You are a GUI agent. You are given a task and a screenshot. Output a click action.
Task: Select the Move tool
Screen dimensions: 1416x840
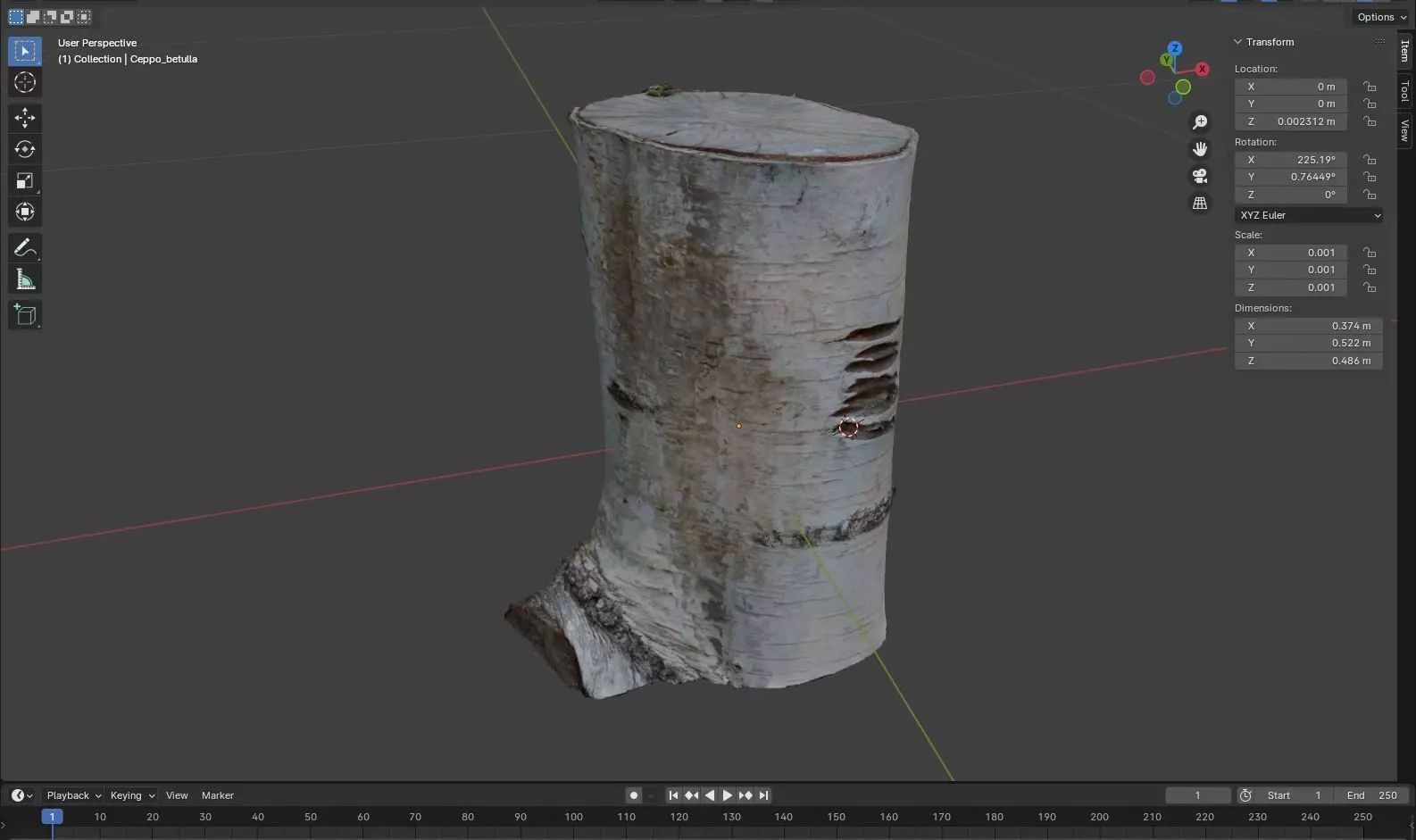(x=25, y=118)
